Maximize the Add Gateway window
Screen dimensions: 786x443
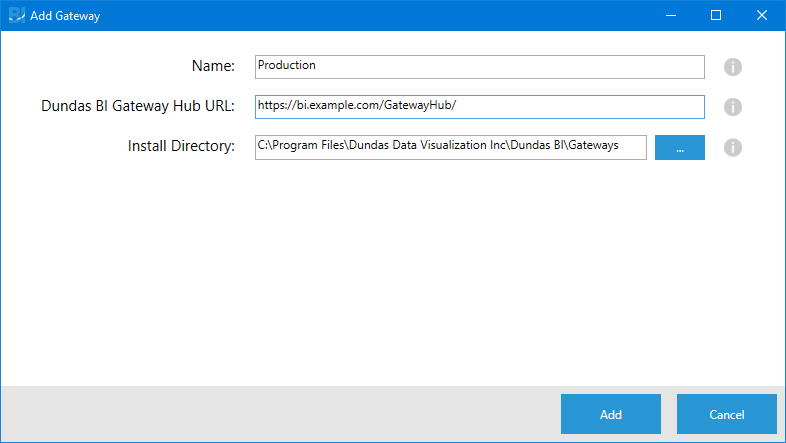716,16
